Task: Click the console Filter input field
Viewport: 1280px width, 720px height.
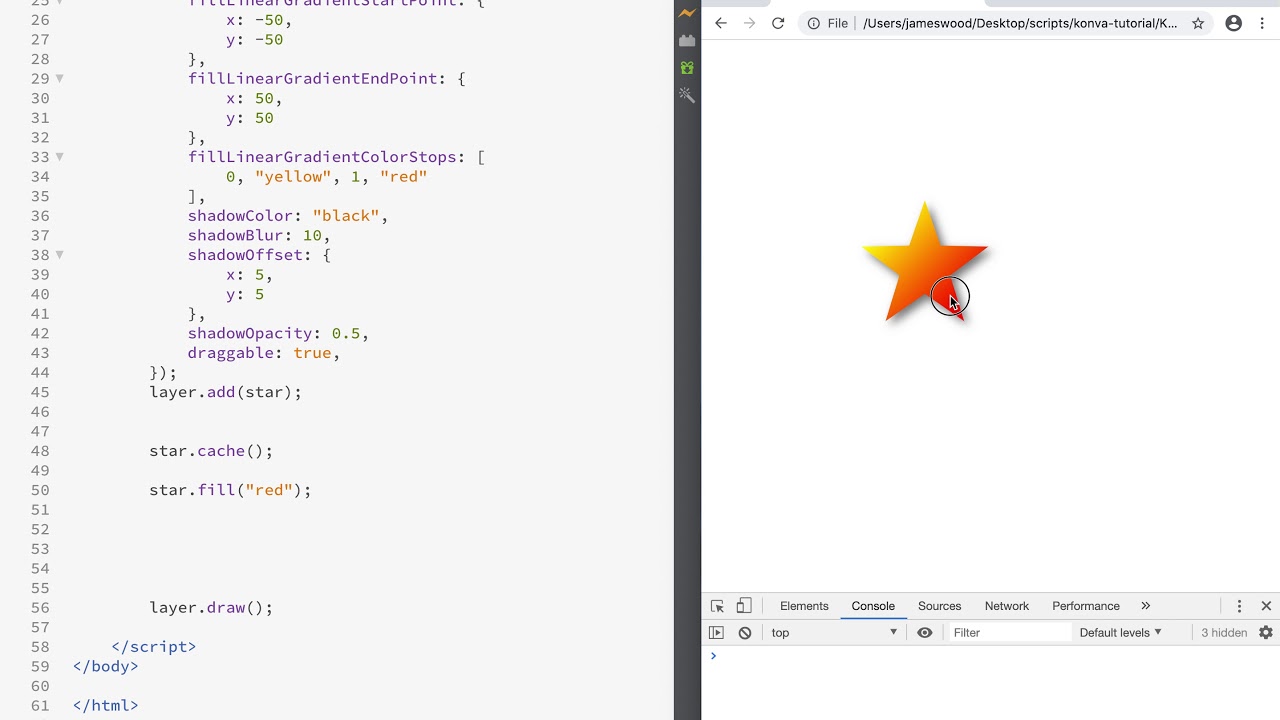Action: point(1010,632)
